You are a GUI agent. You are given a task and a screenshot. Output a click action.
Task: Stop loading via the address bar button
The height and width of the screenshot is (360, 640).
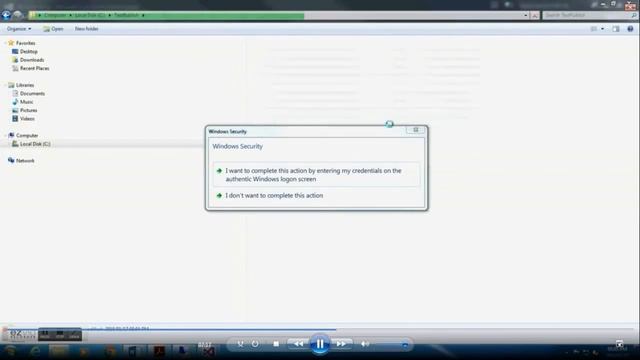535,16
